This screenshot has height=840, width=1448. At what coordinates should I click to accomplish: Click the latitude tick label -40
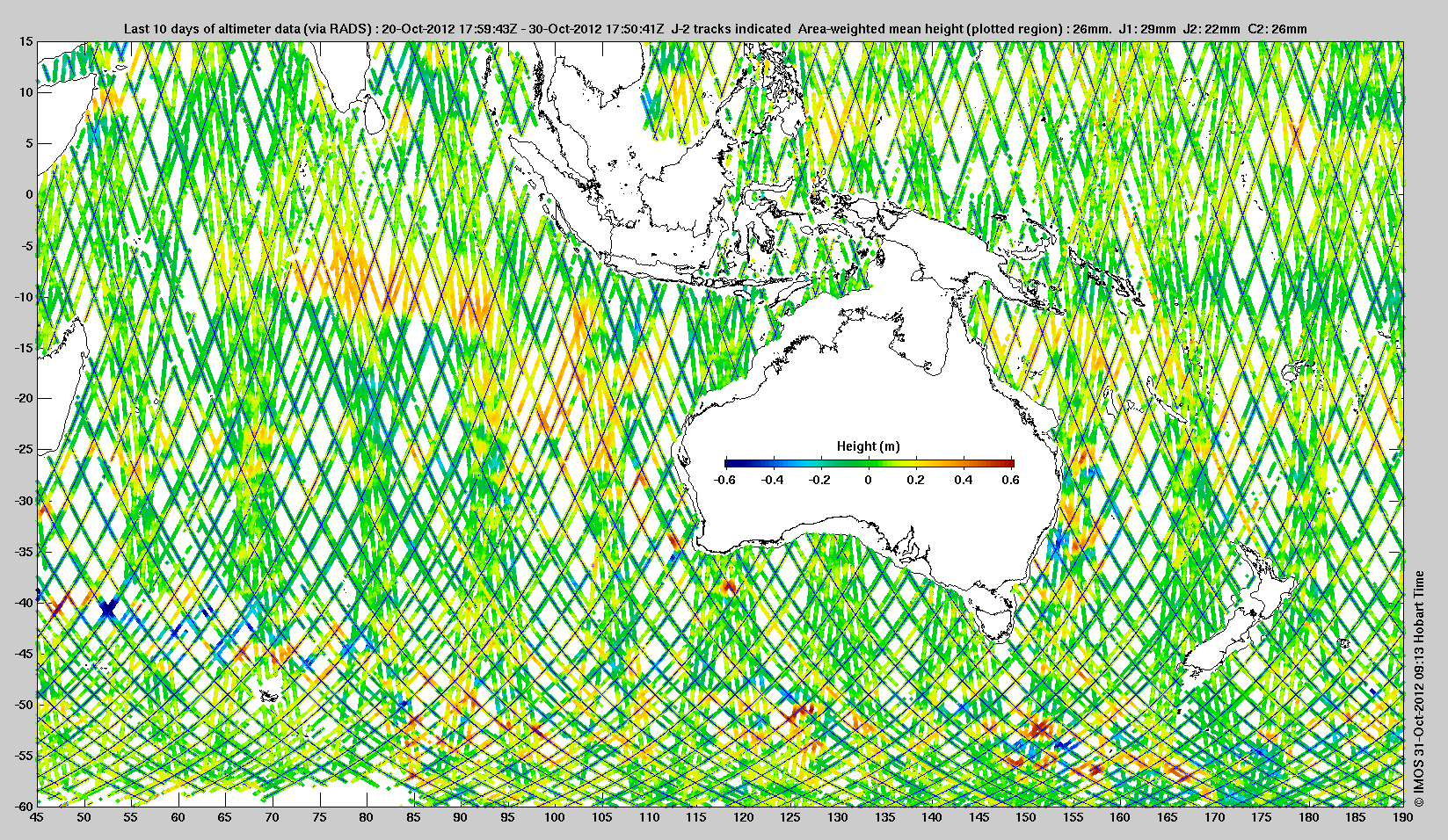tap(23, 603)
